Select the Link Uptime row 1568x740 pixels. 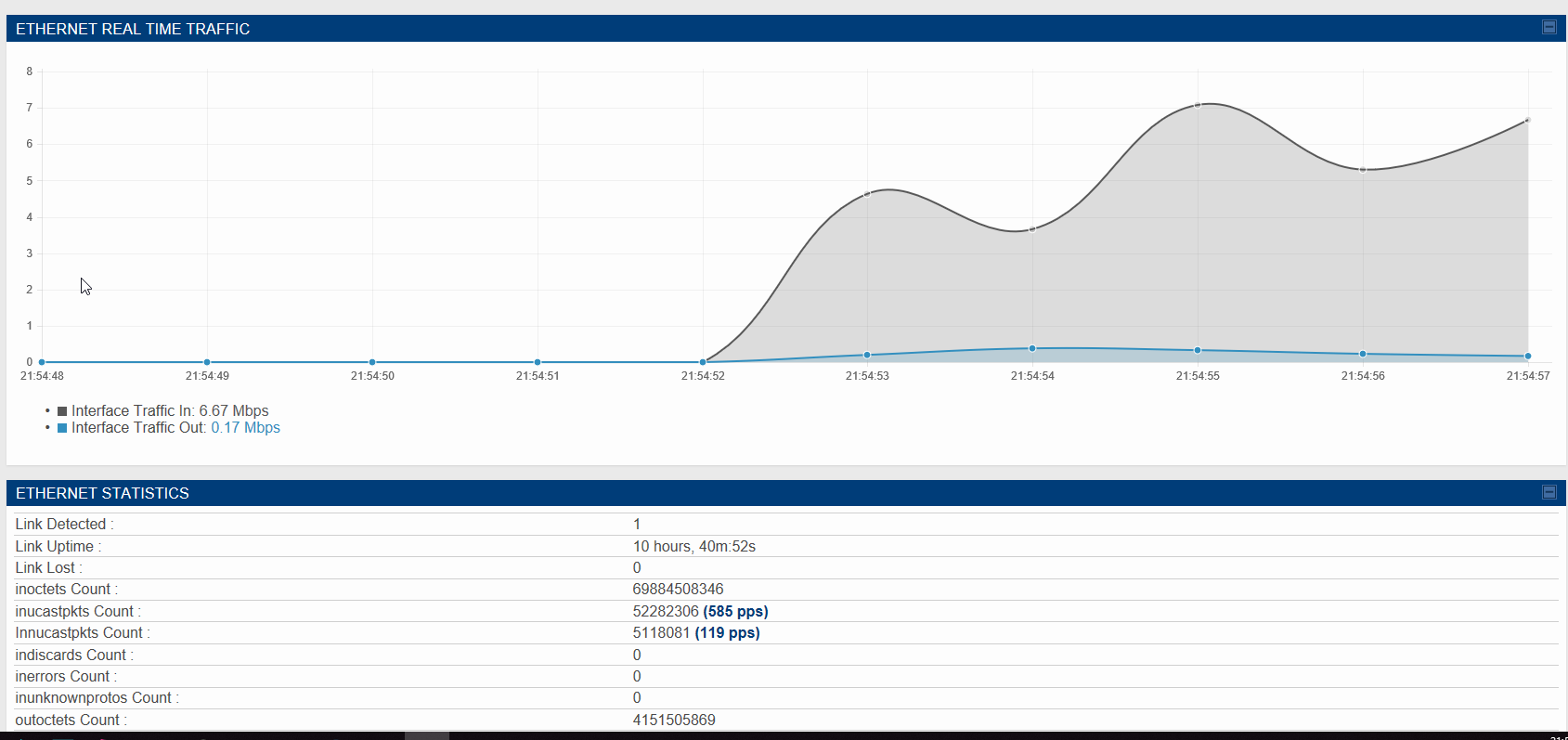click(786, 546)
